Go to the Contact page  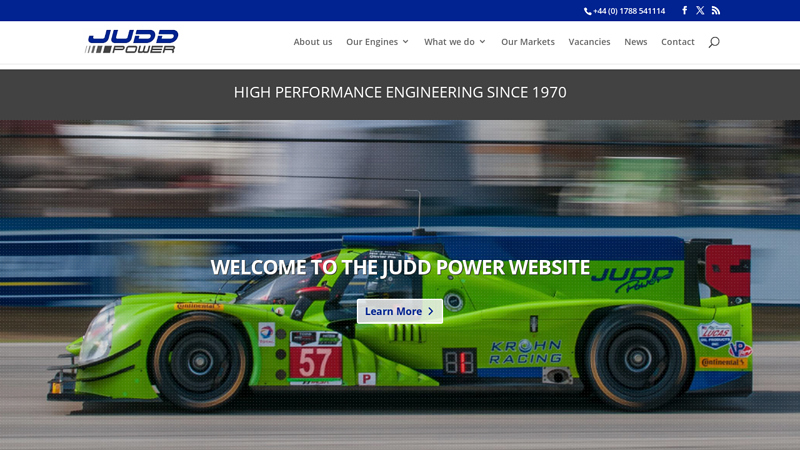click(678, 42)
